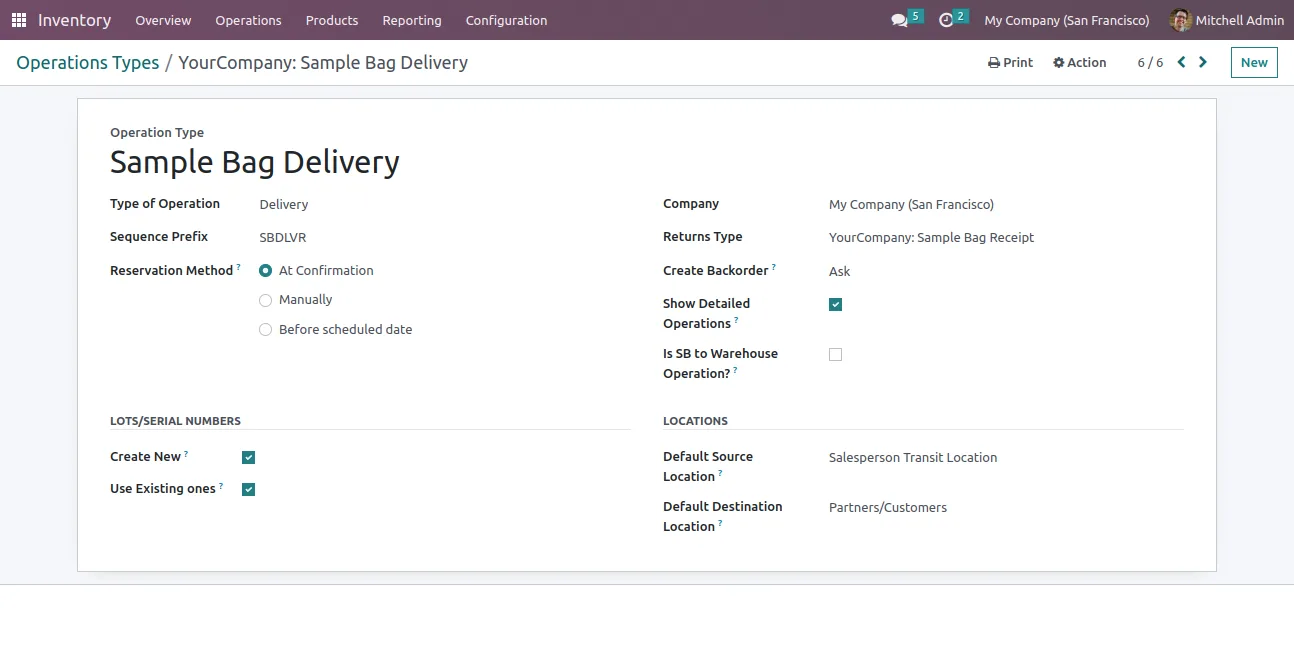The width and height of the screenshot is (1294, 668).
Task: Open the Operations menu
Action: [x=248, y=20]
